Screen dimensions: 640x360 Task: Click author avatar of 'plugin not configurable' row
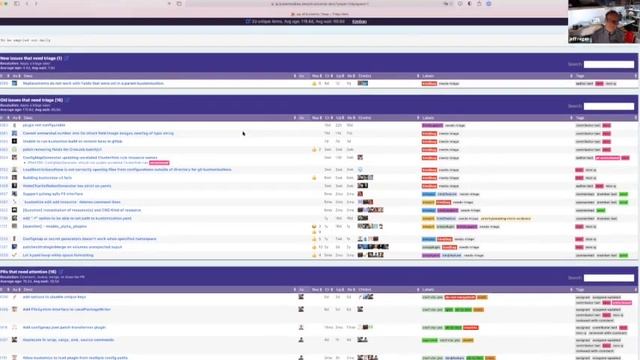click(x=14, y=125)
